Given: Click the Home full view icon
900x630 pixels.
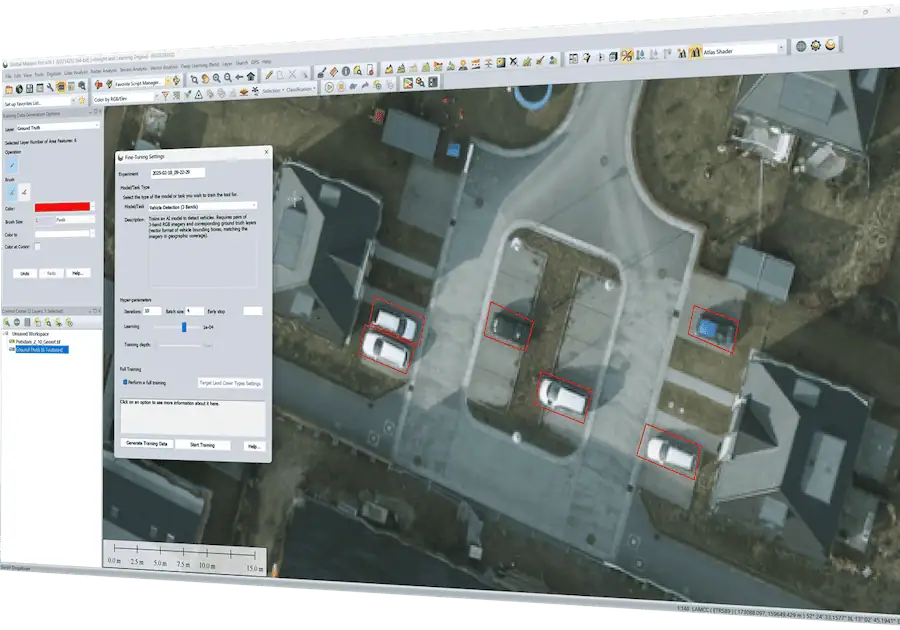Looking at the screenshot, I should [251, 76].
